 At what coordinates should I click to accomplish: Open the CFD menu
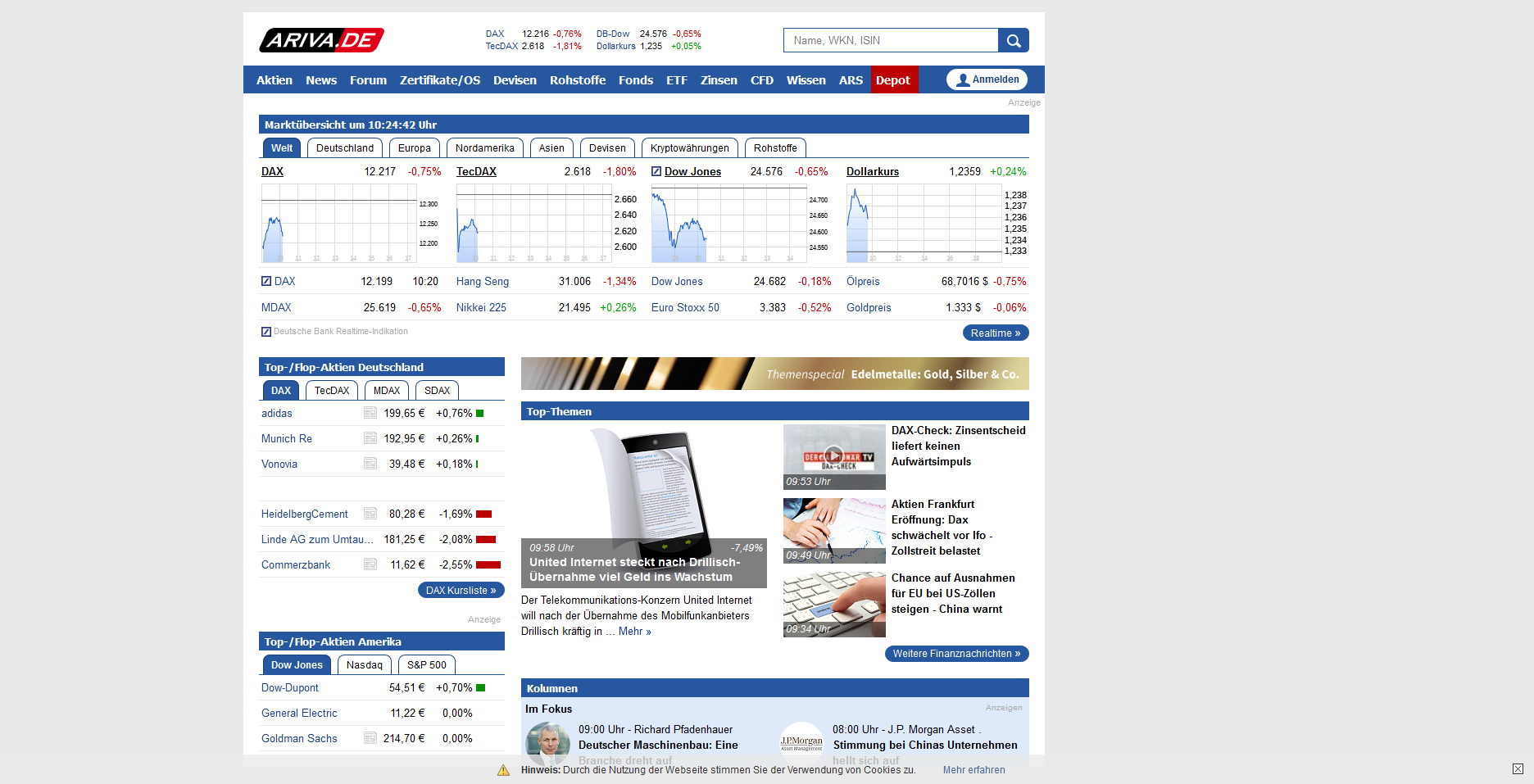762,79
